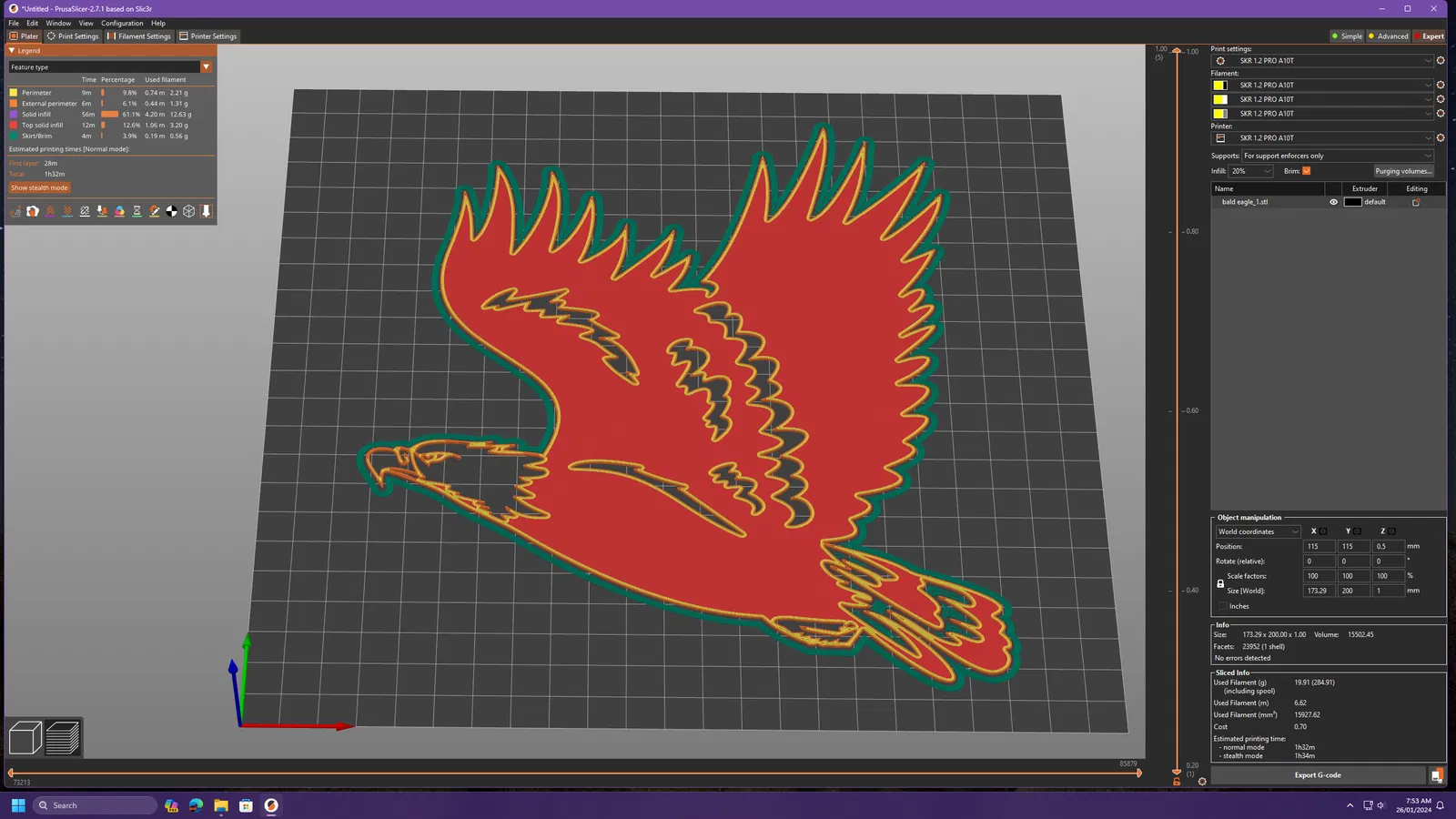Toggle travel moves visibility in the legend toolbar
Image resolution: width=1456 pixels, height=819 pixels.
click(x=15, y=211)
